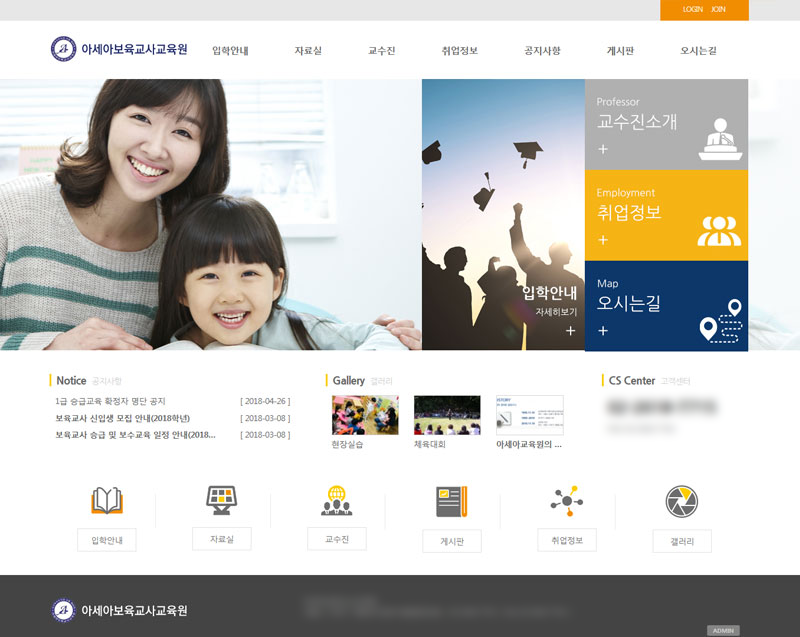Open the 공지사항 menu in top navigation
The height and width of the screenshot is (637, 800).
(542, 50)
